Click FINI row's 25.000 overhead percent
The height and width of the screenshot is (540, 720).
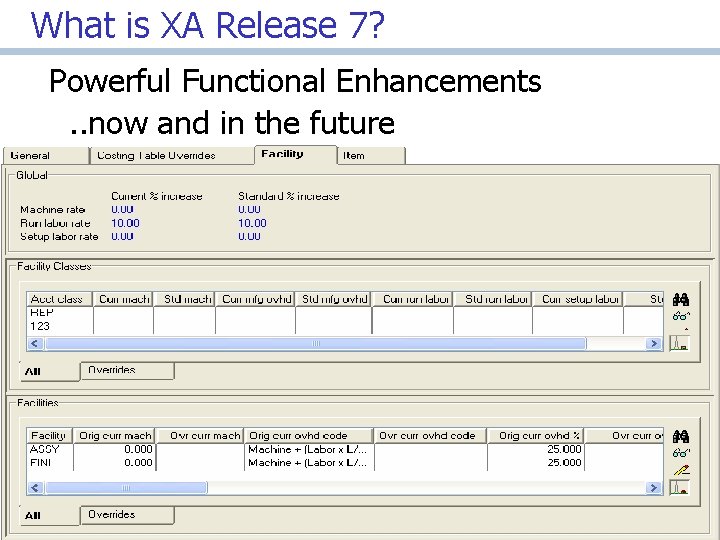point(564,463)
